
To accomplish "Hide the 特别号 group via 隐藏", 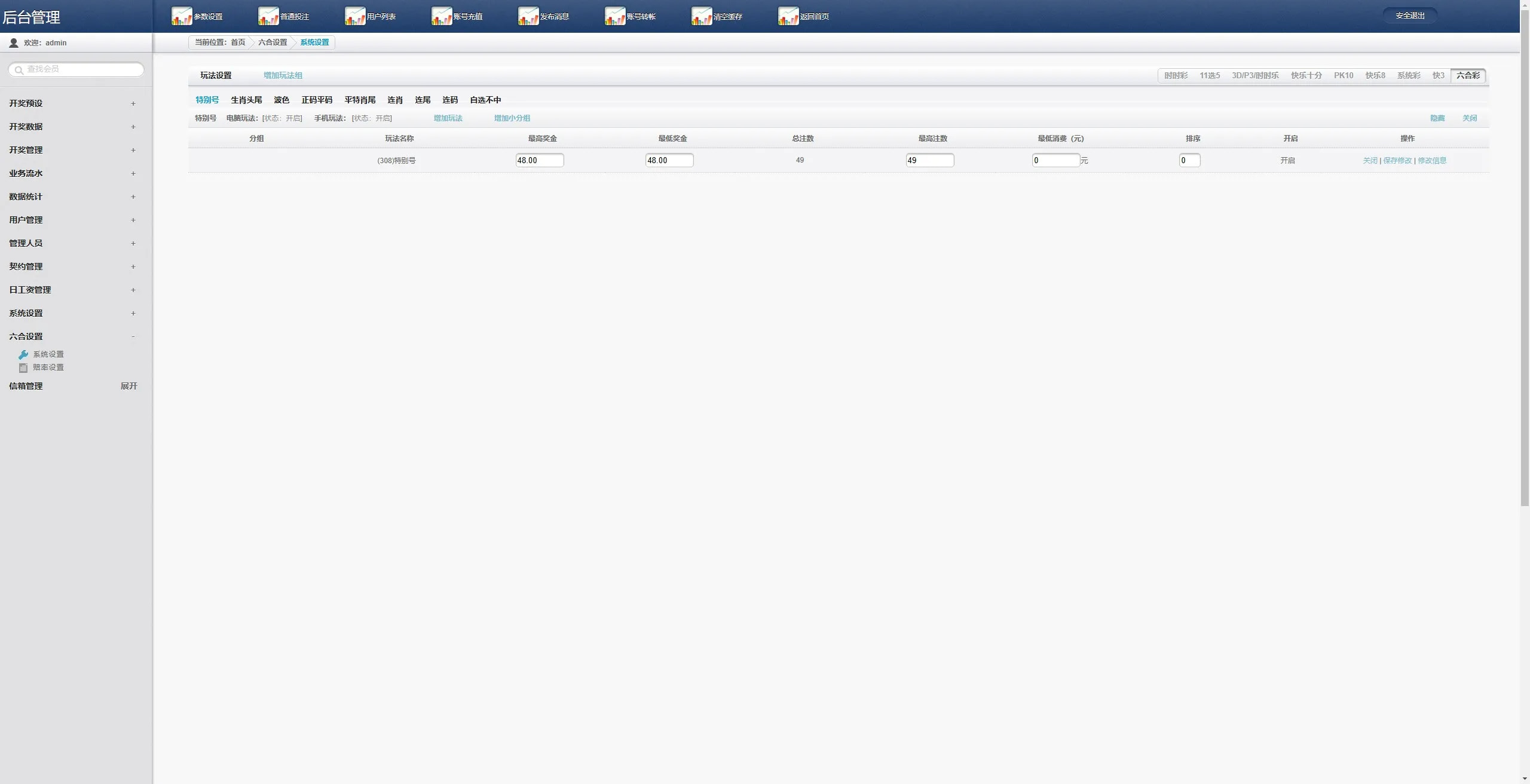I will 1437,118.
